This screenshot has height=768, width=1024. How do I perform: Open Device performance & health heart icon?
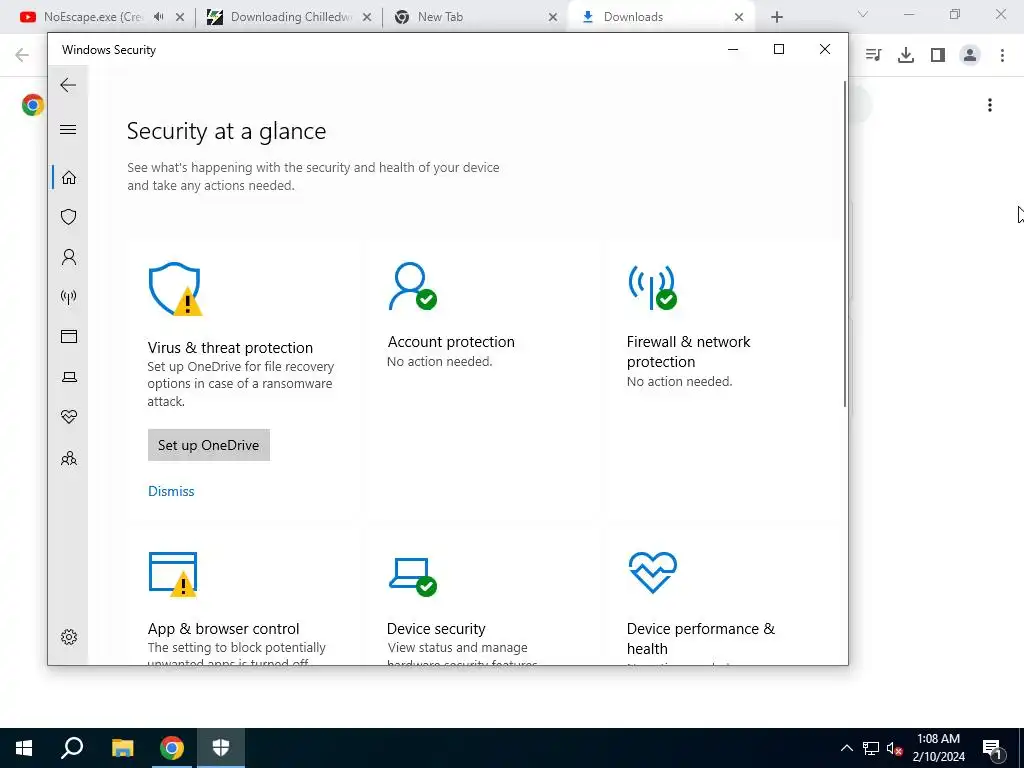pos(69,417)
